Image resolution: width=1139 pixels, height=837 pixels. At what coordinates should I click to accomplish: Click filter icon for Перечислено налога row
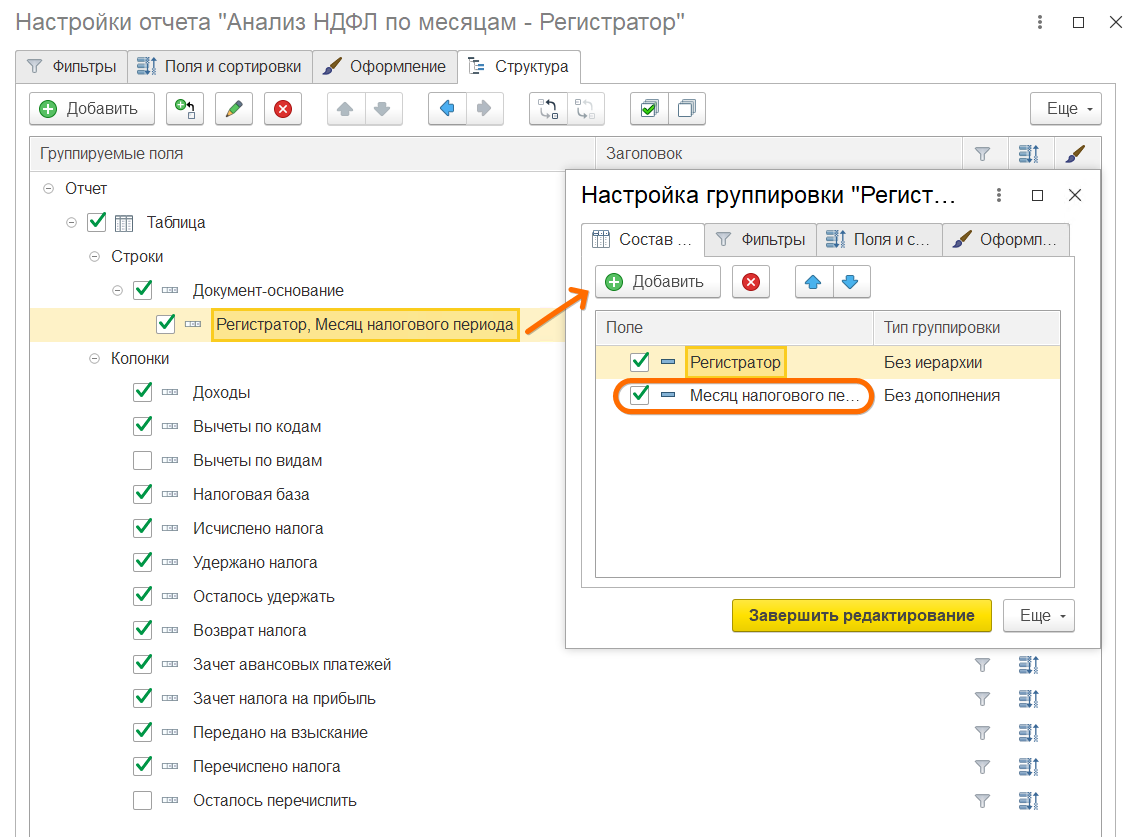click(x=982, y=767)
